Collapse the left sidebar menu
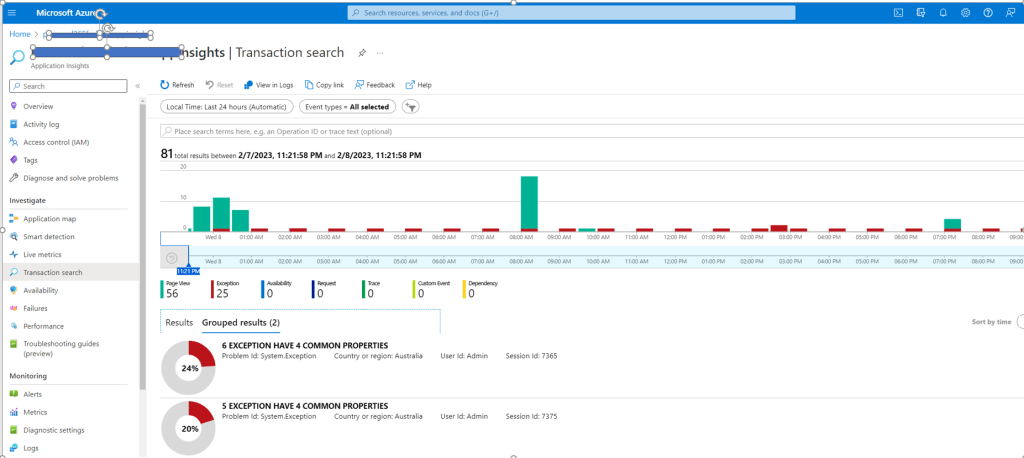The image size is (1024, 458). click(x=138, y=86)
